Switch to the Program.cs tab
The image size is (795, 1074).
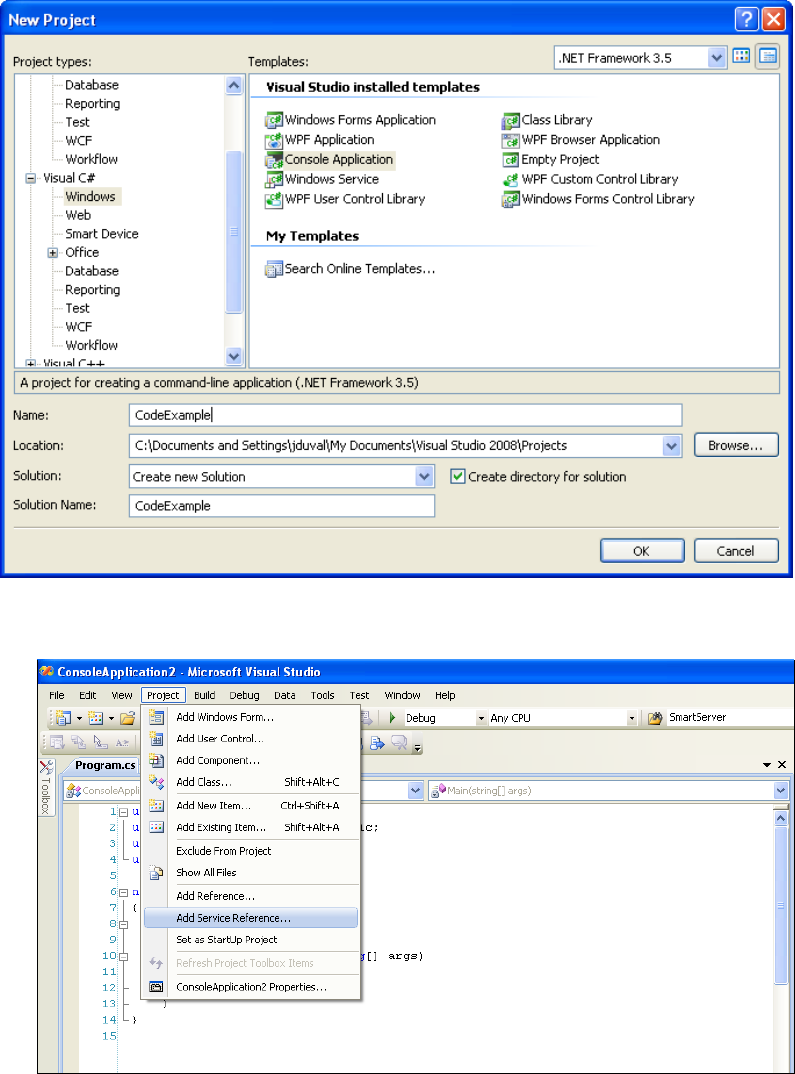click(105, 765)
